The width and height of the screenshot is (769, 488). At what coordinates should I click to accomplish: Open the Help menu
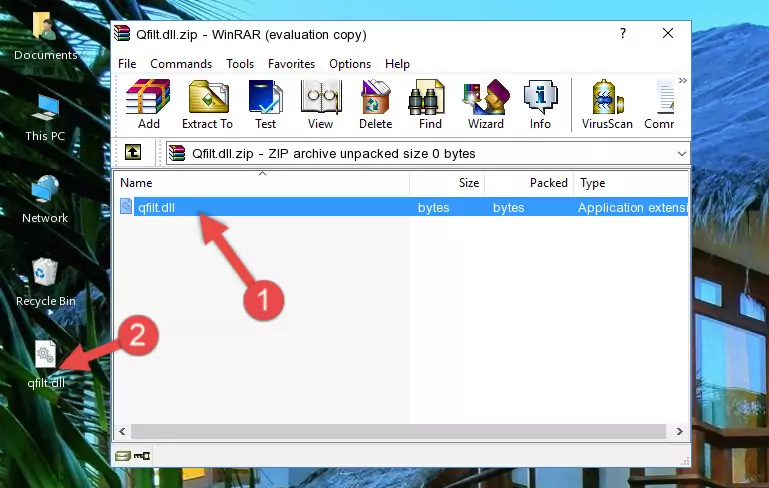pyautogui.click(x=397, y=64)
